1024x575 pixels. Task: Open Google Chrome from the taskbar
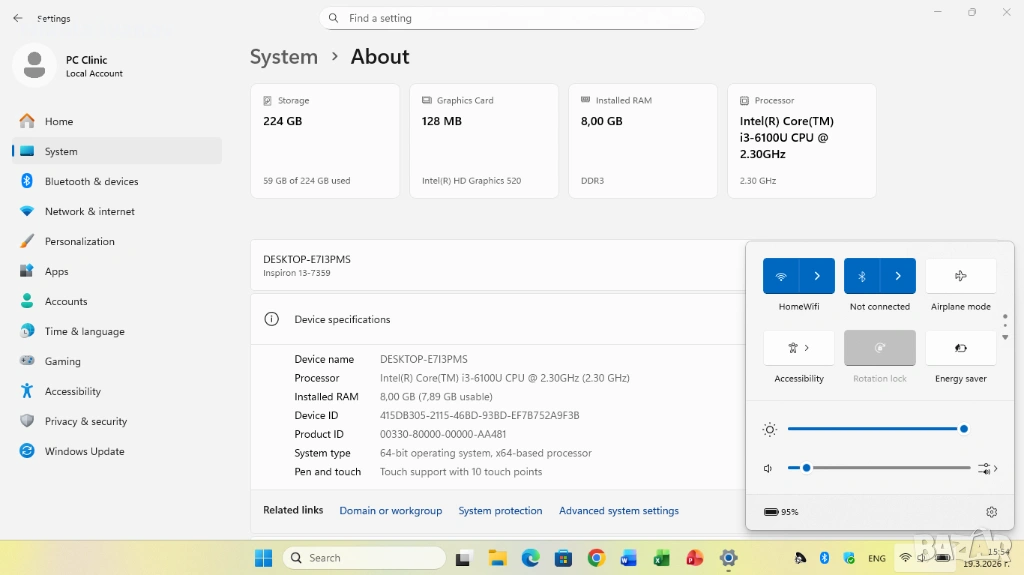click(596, 558)
